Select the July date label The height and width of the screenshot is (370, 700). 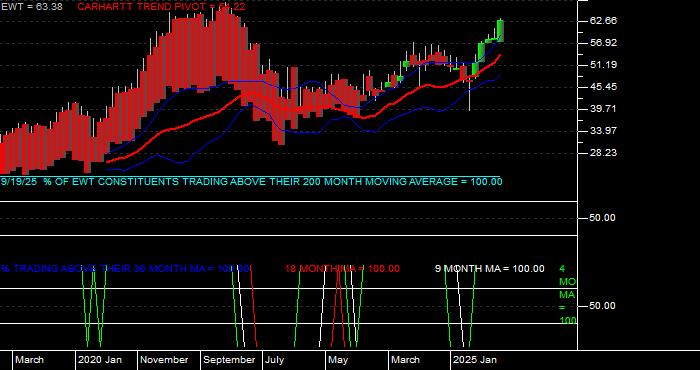[274, 360]
